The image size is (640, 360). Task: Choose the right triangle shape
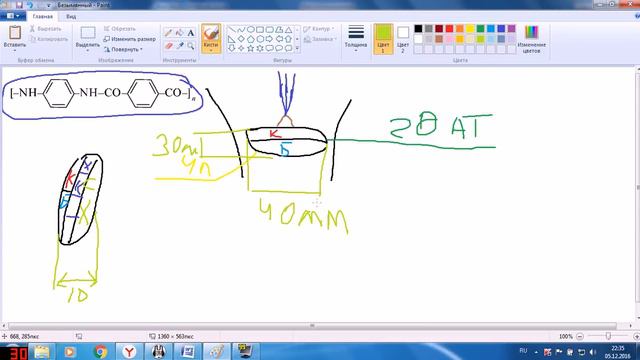point(231,39)
